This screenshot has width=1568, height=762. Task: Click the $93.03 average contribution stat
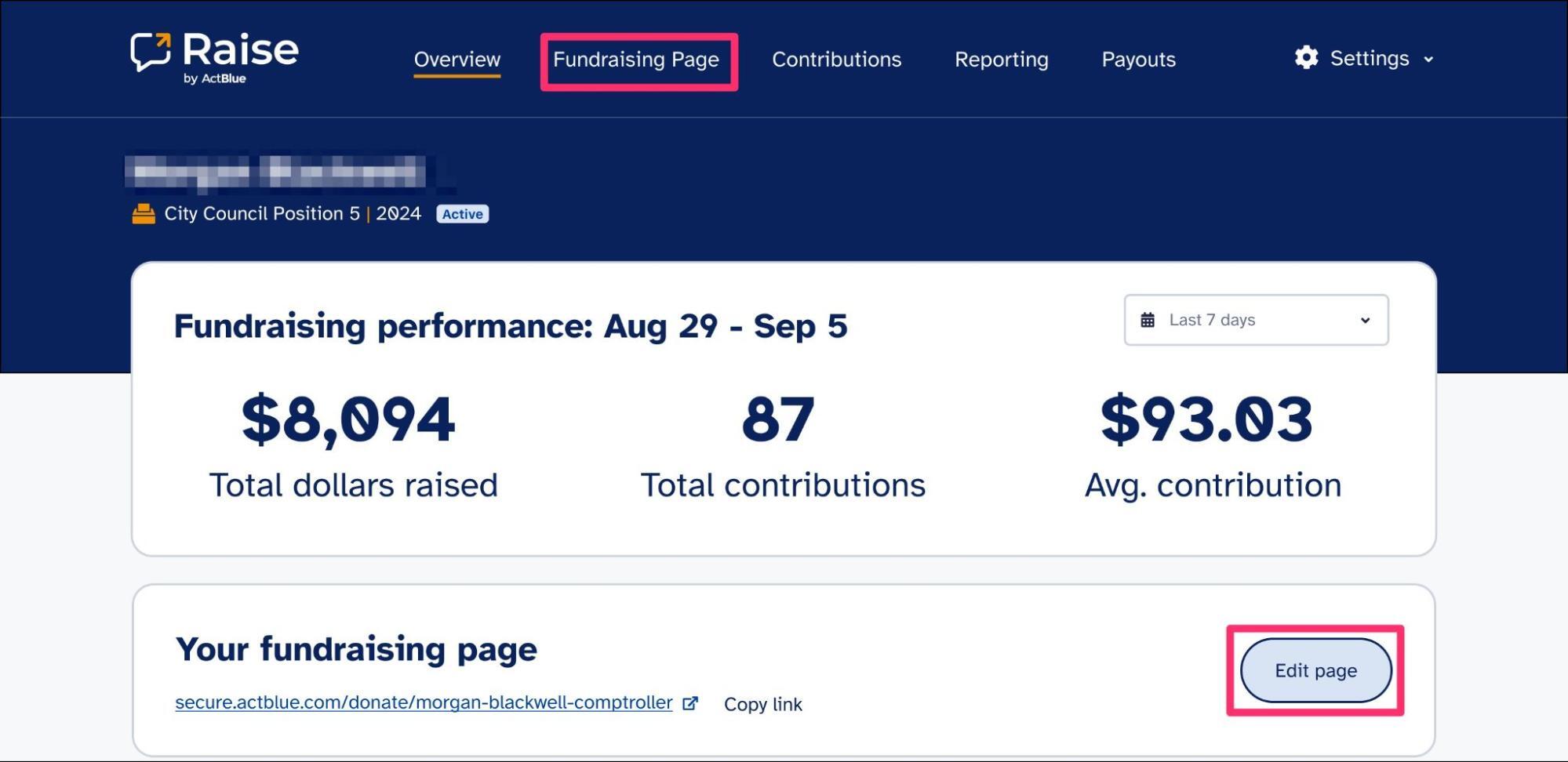tap(1206, 420)
